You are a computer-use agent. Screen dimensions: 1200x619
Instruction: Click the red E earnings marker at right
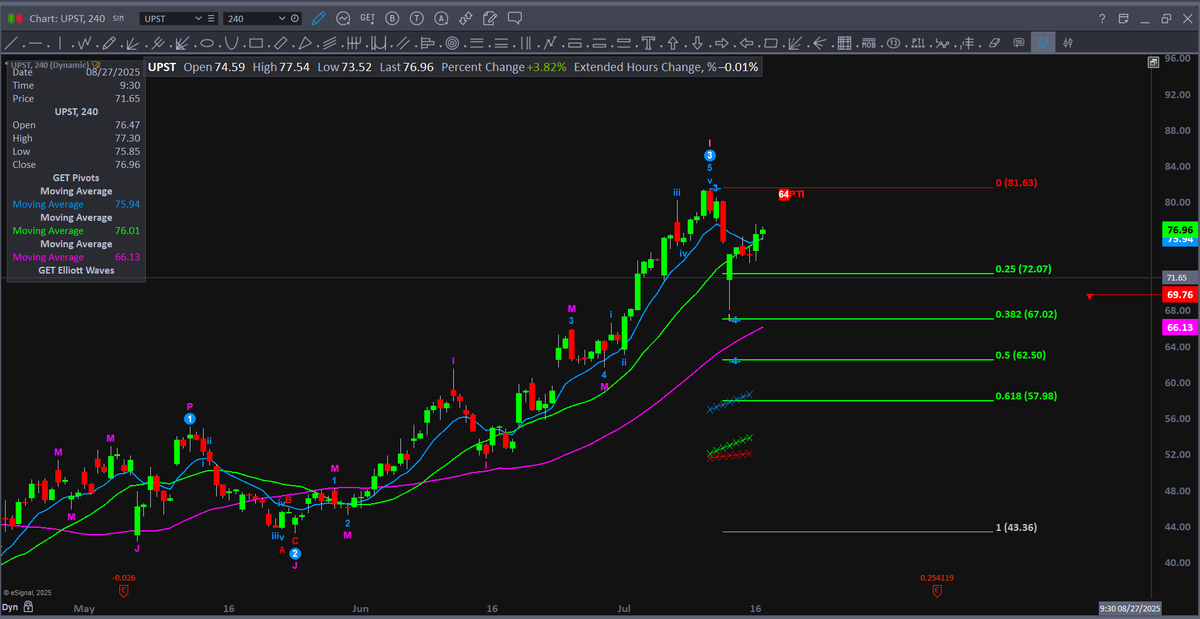937,591
